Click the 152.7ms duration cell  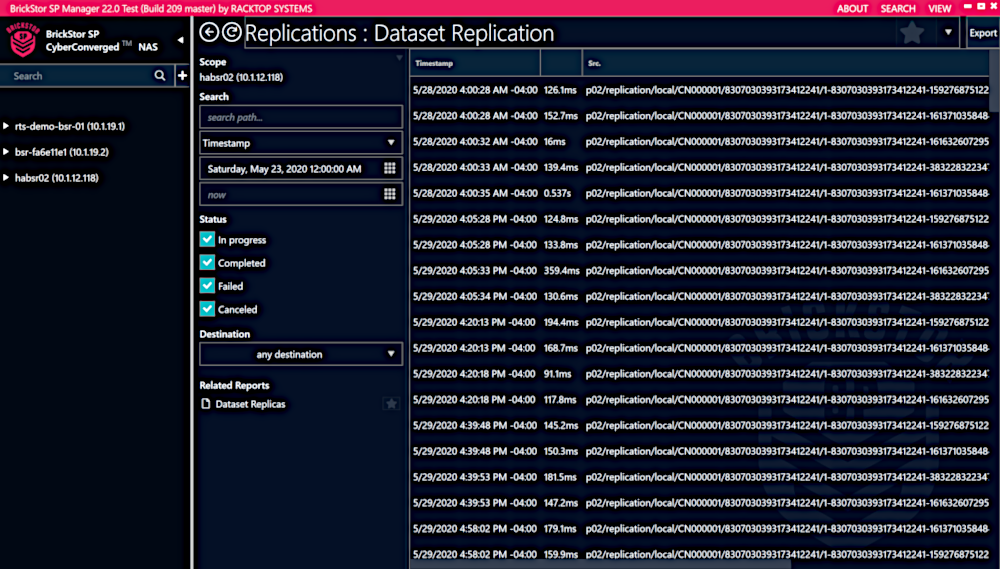[561, 115]
